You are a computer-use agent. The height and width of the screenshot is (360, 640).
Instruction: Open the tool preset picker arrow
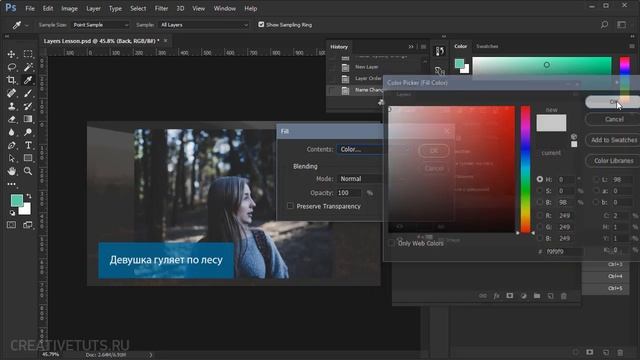(27, 25)
